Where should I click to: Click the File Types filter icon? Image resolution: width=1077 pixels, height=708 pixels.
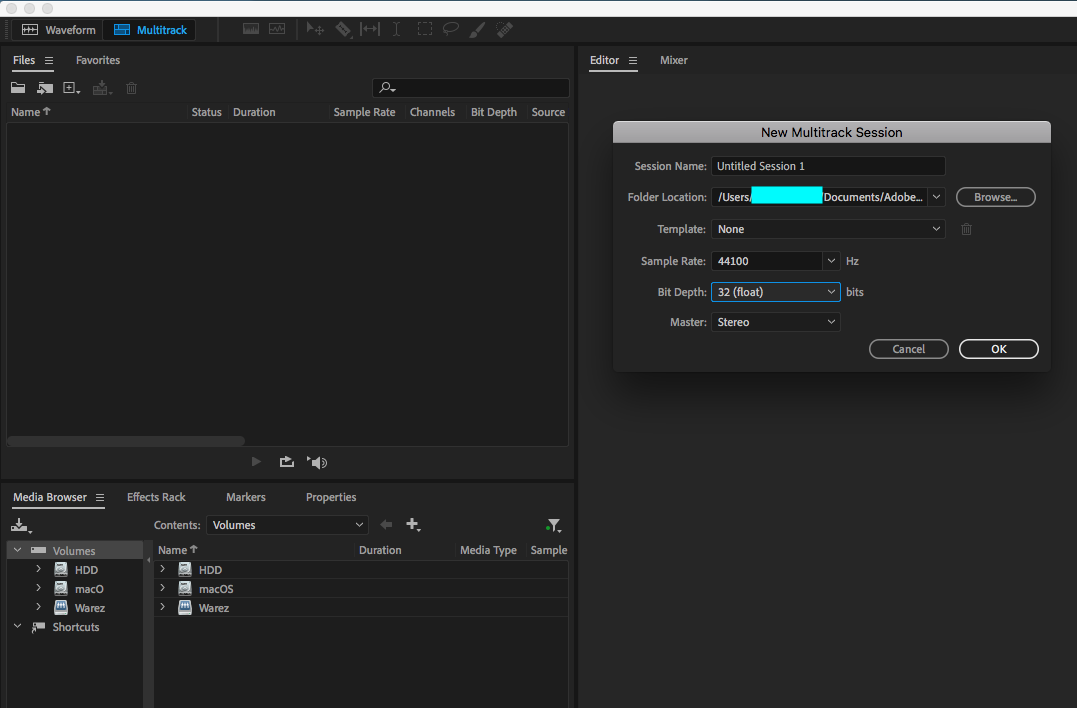[x=554, y=526]
